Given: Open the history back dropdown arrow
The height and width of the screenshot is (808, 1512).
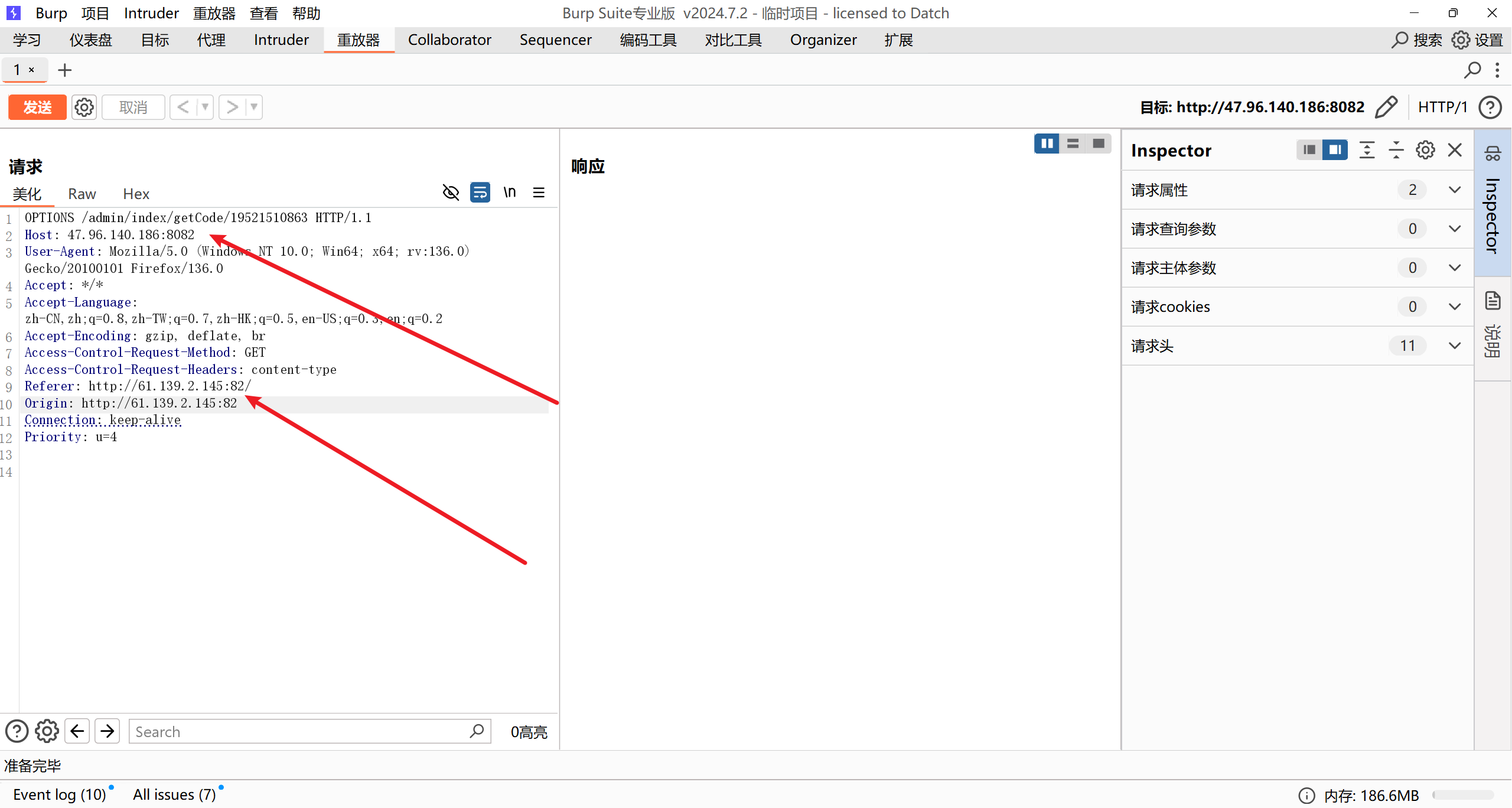Looking at the screenshot, I should pos(205,107).
